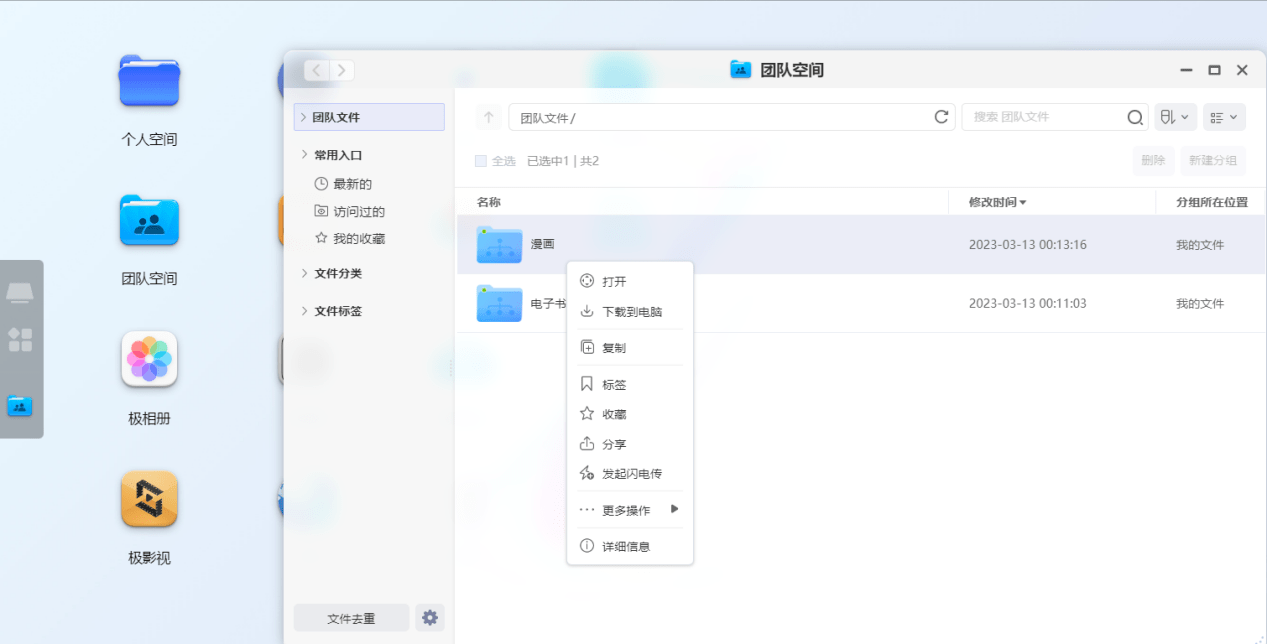This screenshot has width=1267, height=644.
Task: Collapse the 常用入口 section chevron
Action: [304, 155]
